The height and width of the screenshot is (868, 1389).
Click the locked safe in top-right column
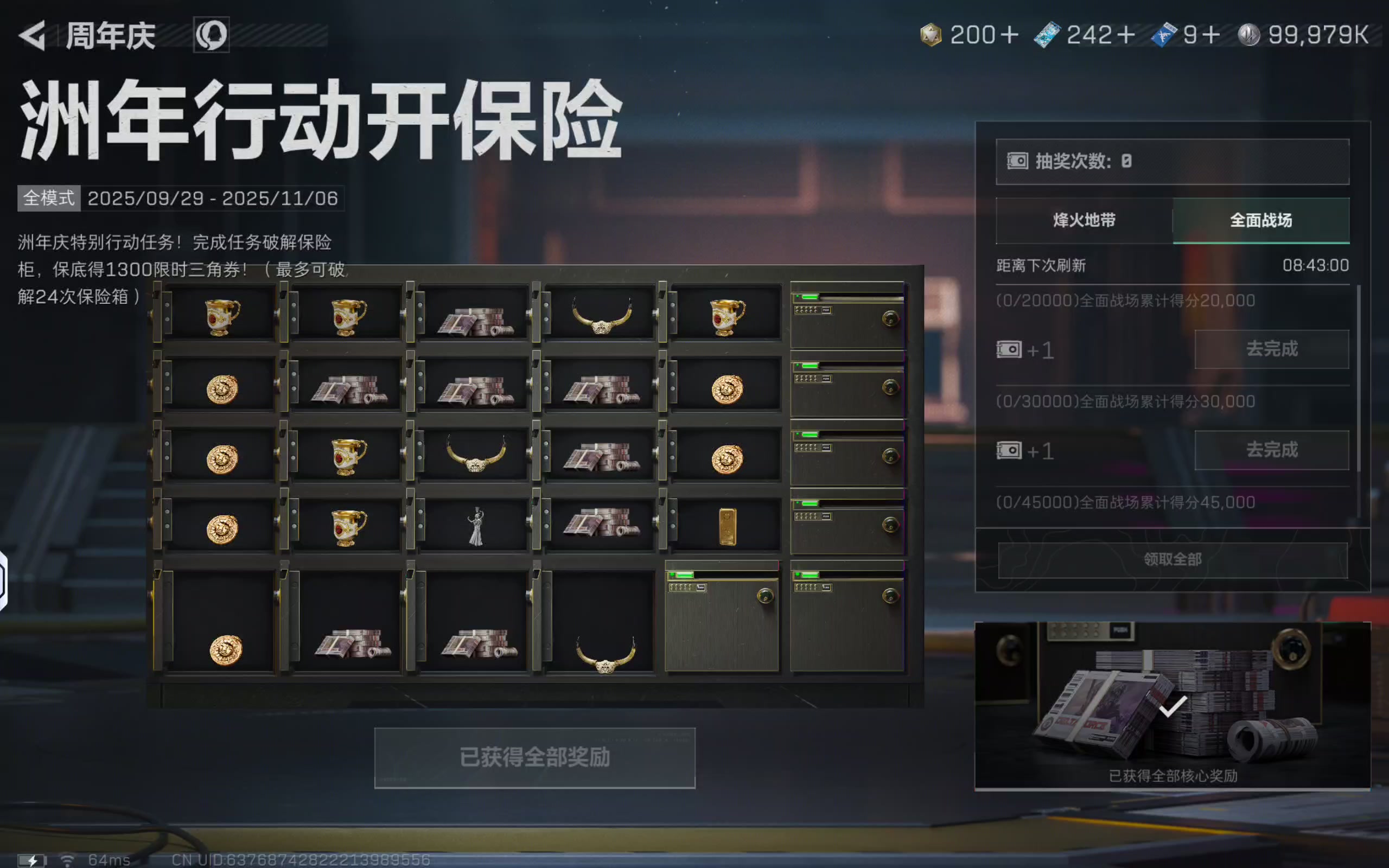847,315
